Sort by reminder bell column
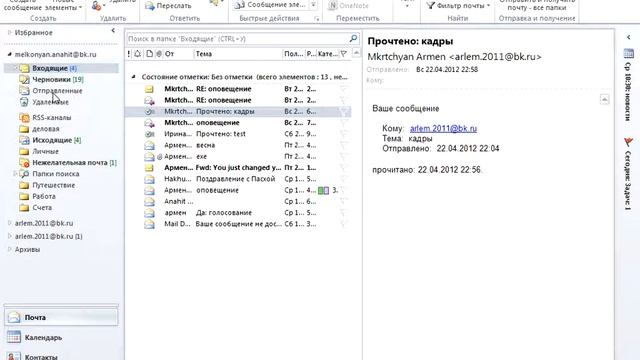This screenshot has width=640, height=360. point(138,54)
